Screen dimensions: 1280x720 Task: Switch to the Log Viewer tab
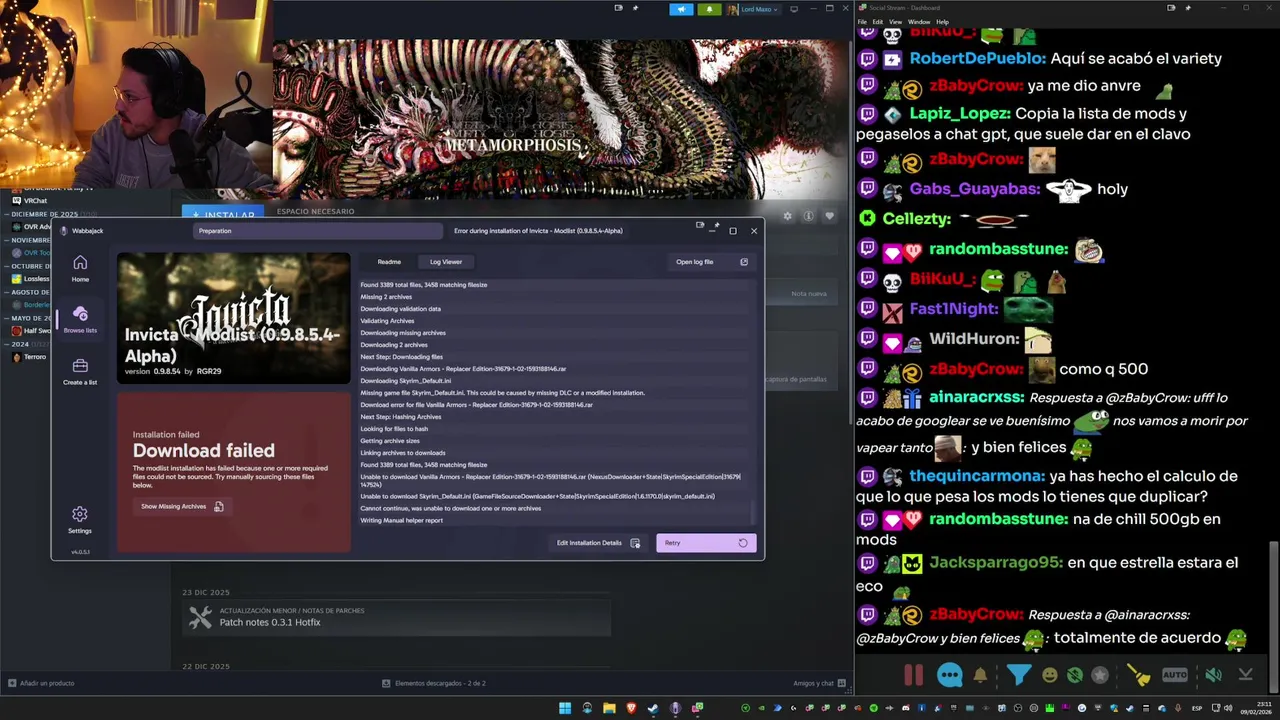[446, 262]
